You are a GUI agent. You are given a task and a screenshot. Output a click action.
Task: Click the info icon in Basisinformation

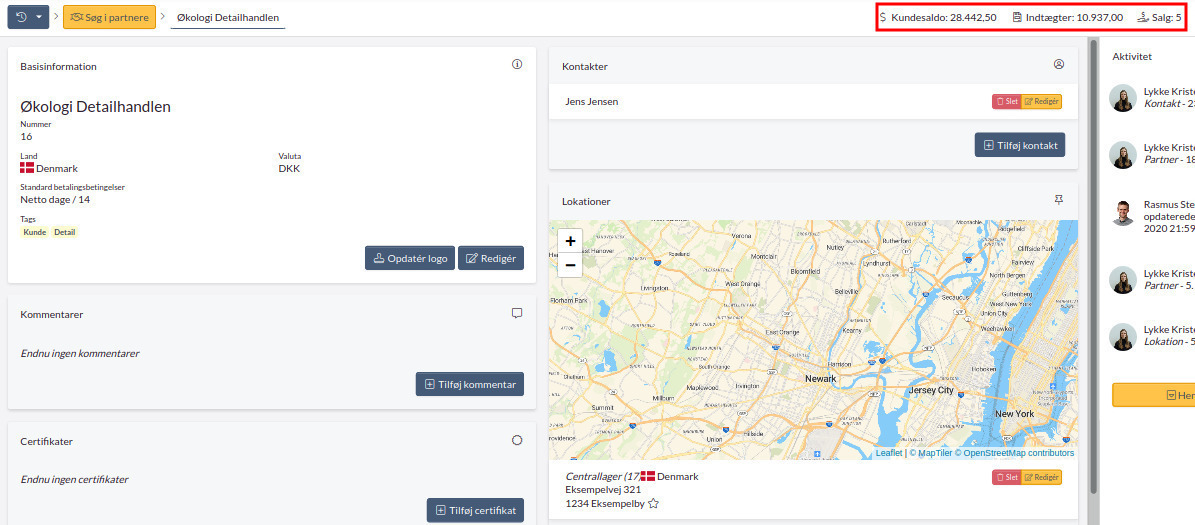(x=517, y=65)
